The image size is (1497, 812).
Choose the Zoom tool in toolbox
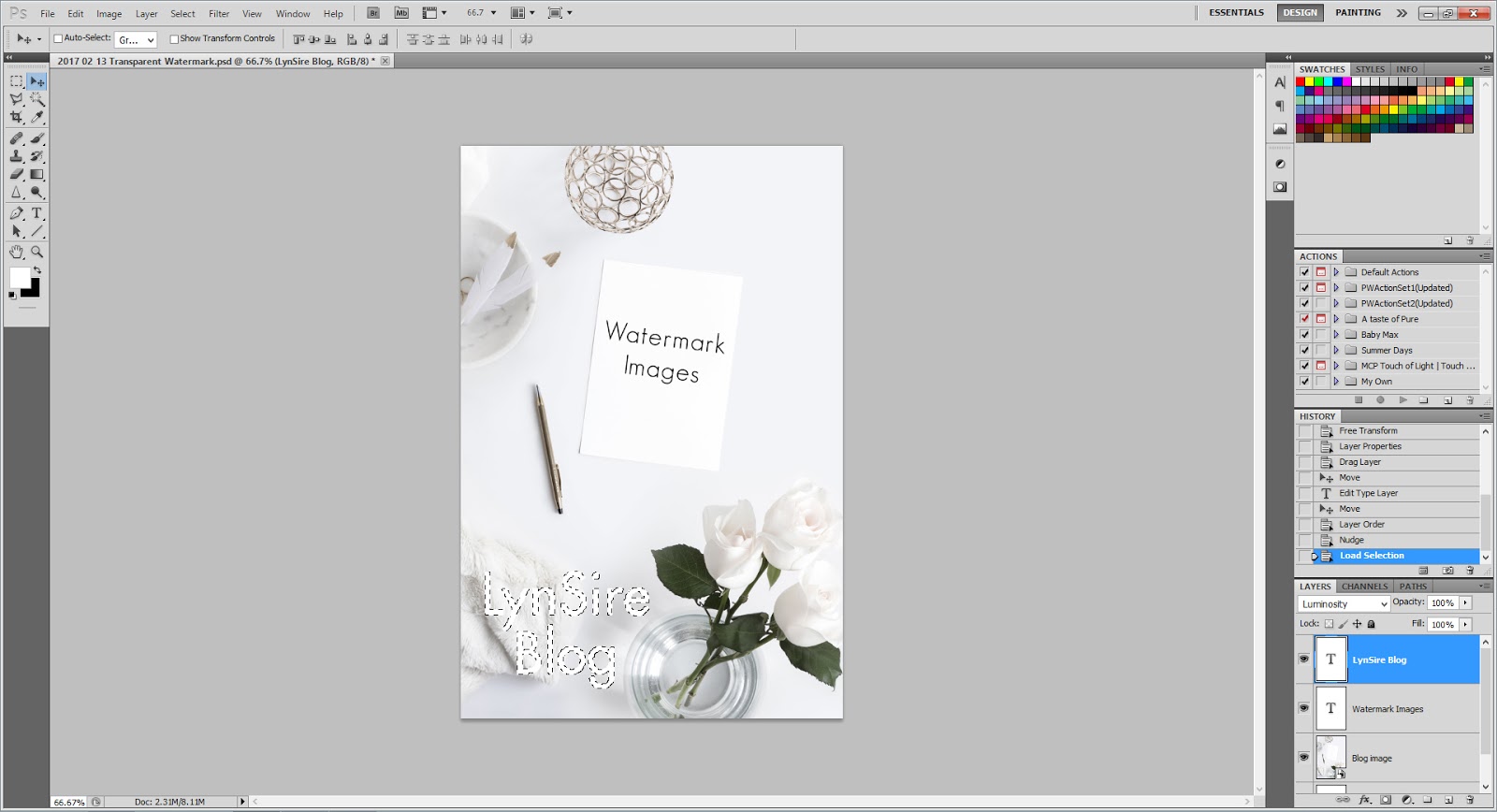pos(37,252)
